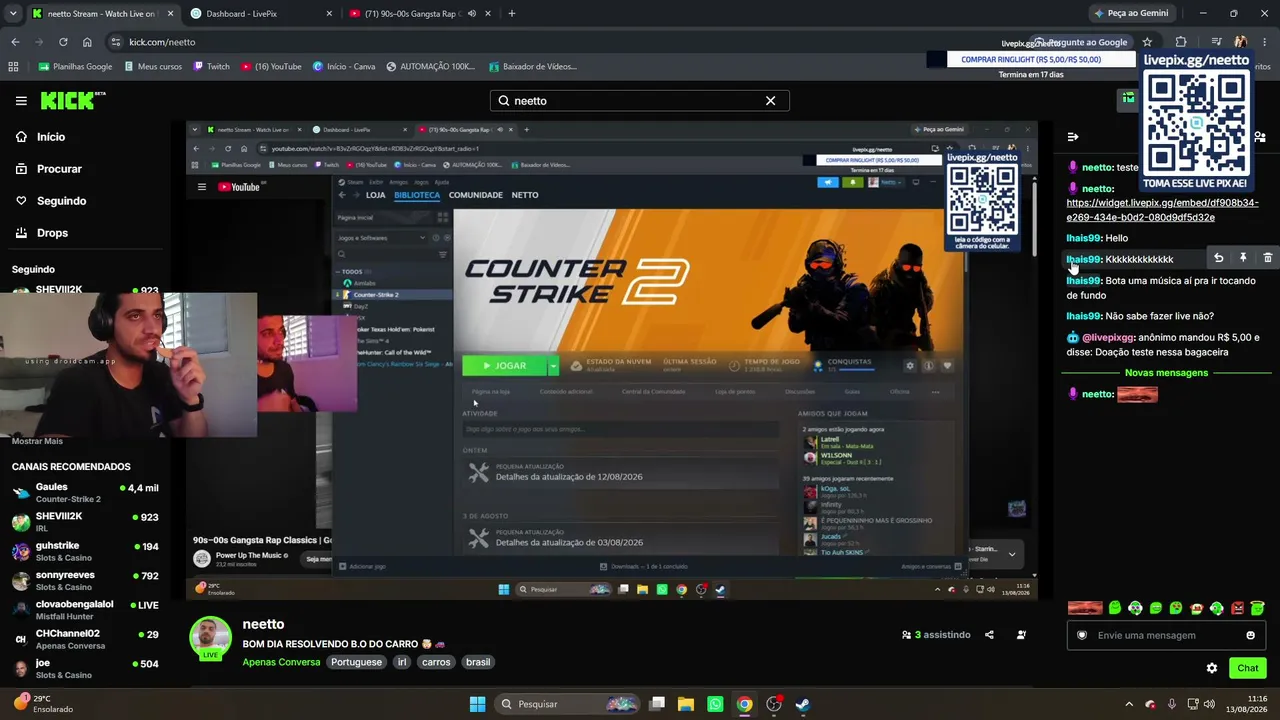Delete lhais99's Kkkkk chat message
Viewport: 1280px width, 720px height.
[1267, 258]
